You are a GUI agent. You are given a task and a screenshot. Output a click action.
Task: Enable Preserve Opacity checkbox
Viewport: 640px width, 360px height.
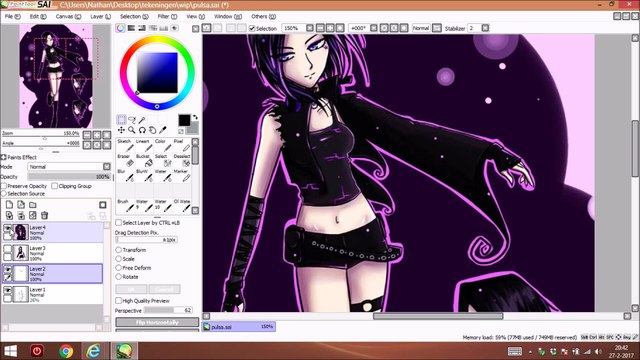coord(4,186)
